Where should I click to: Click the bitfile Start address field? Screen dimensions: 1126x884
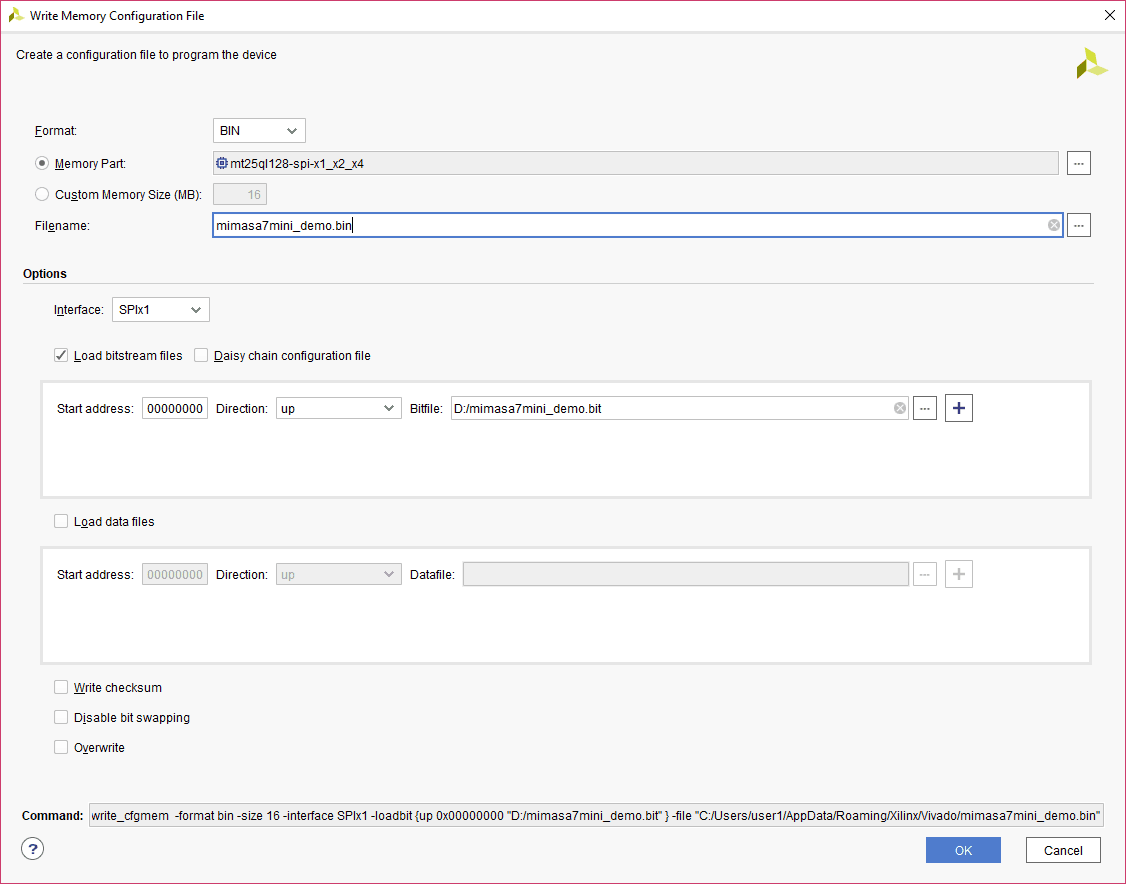175,408
